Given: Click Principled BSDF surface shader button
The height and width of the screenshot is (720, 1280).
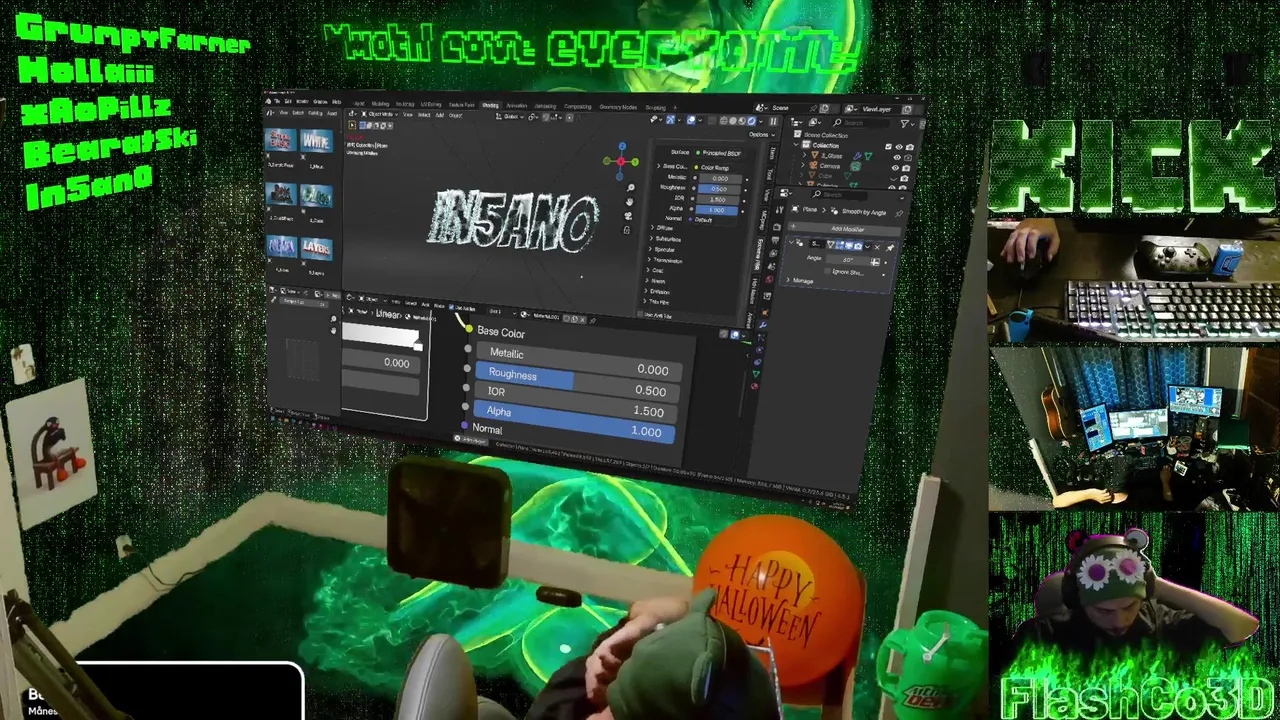Looking at the screenshot, I should [x=719, y=153].
